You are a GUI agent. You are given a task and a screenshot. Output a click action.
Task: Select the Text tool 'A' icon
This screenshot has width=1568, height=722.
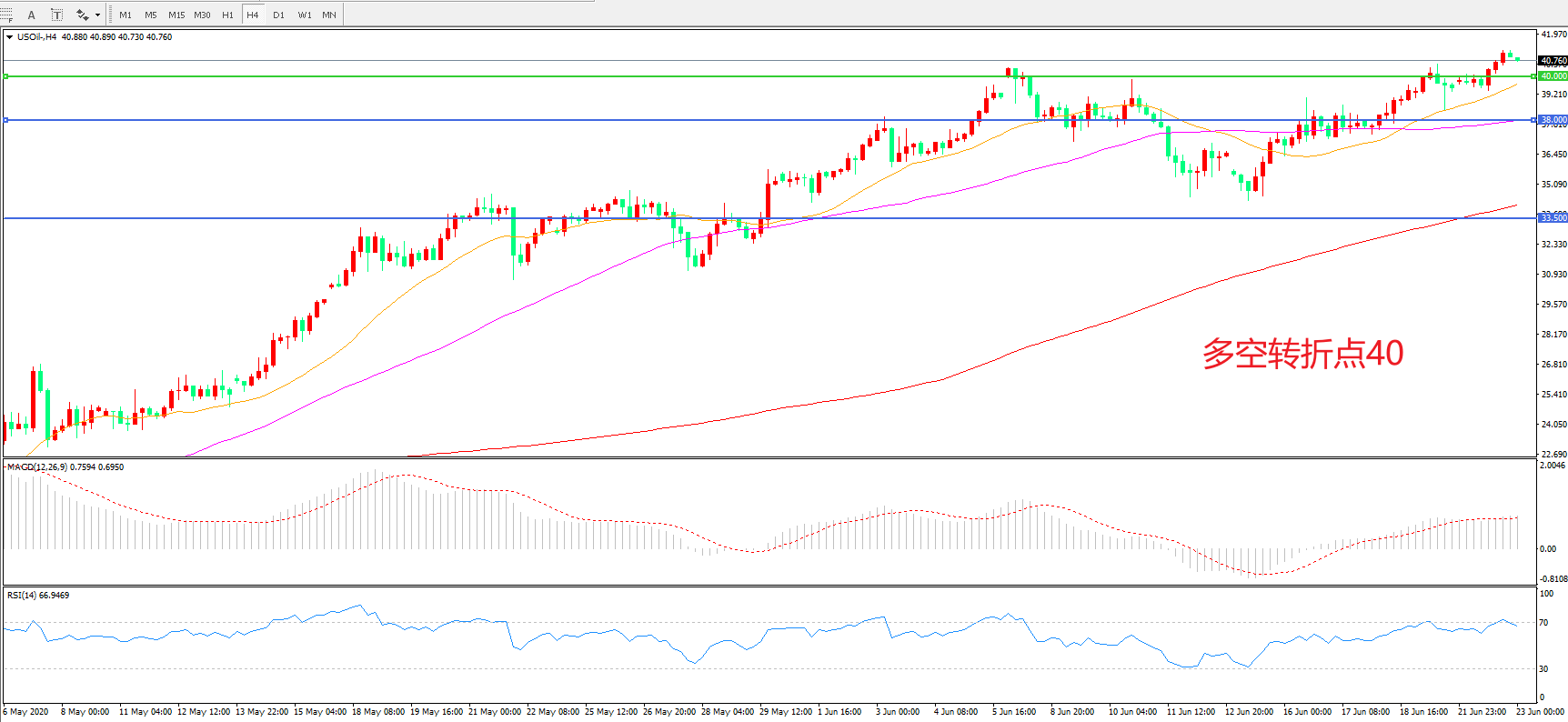pyautogui.click(x=31, y=15)
